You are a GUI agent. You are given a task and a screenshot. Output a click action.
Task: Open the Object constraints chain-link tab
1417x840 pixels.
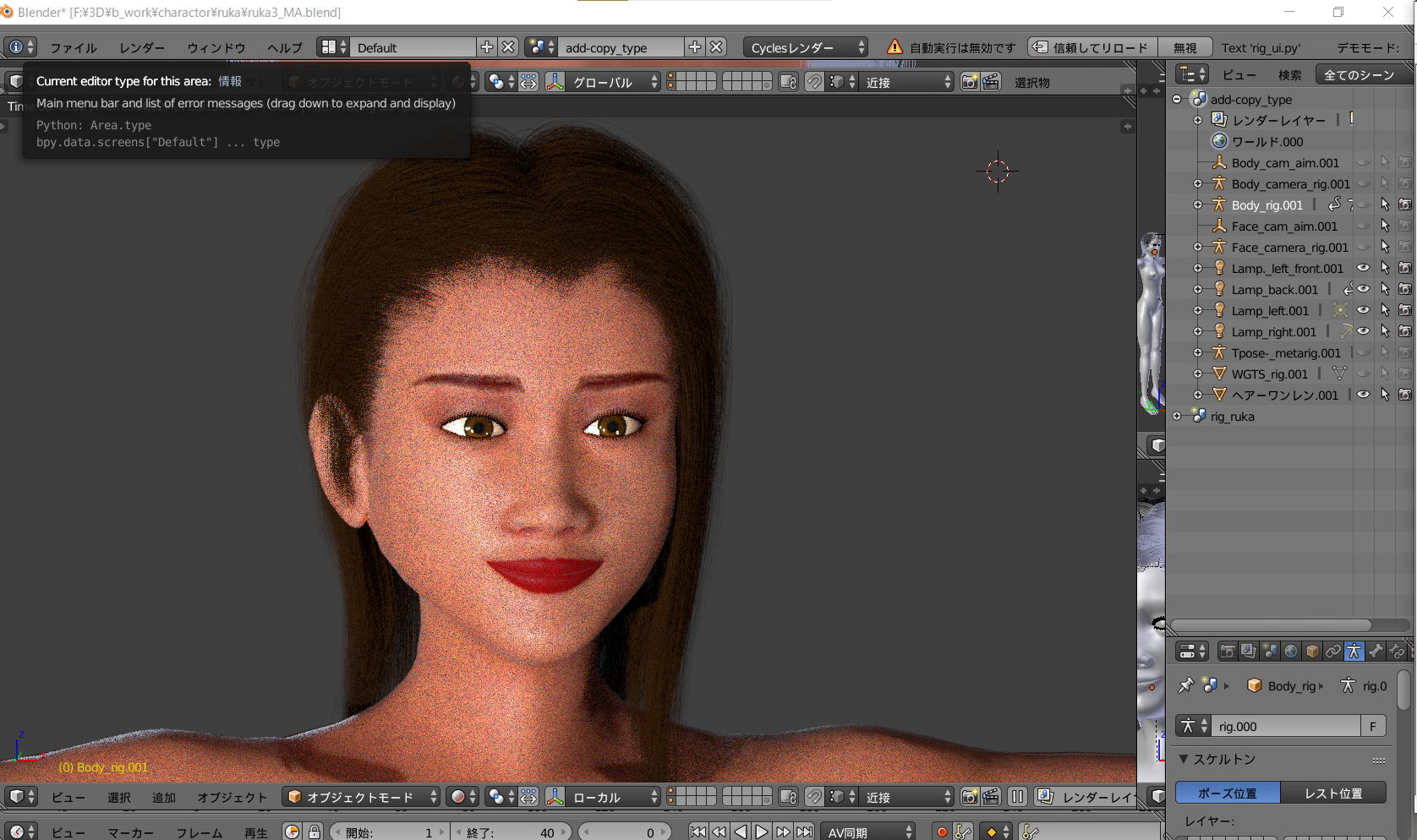click(x=1333, y=652)
